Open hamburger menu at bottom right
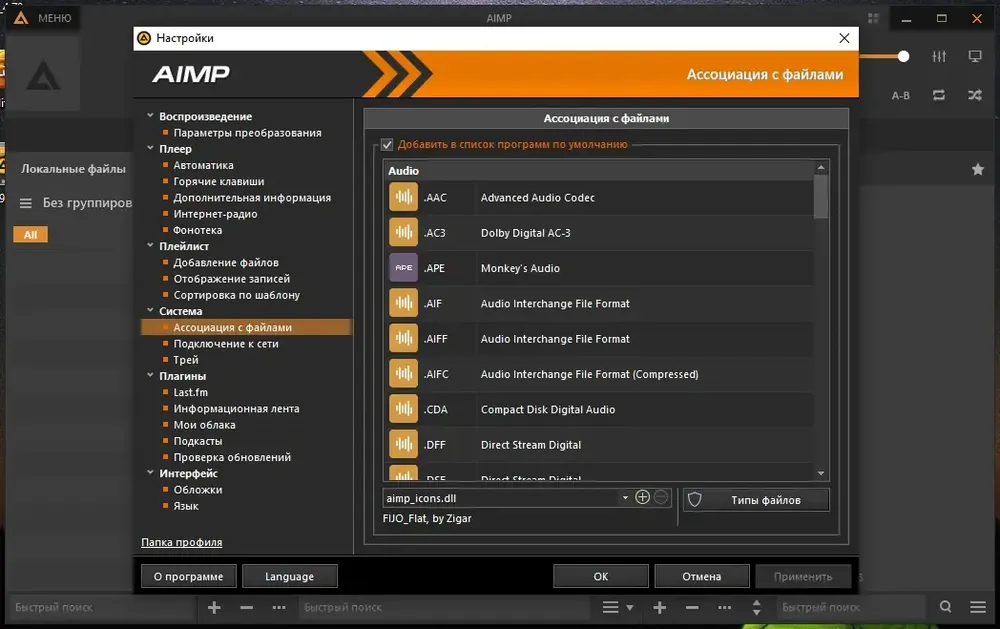Screen dimensions: 1000x629 point(978,607)
